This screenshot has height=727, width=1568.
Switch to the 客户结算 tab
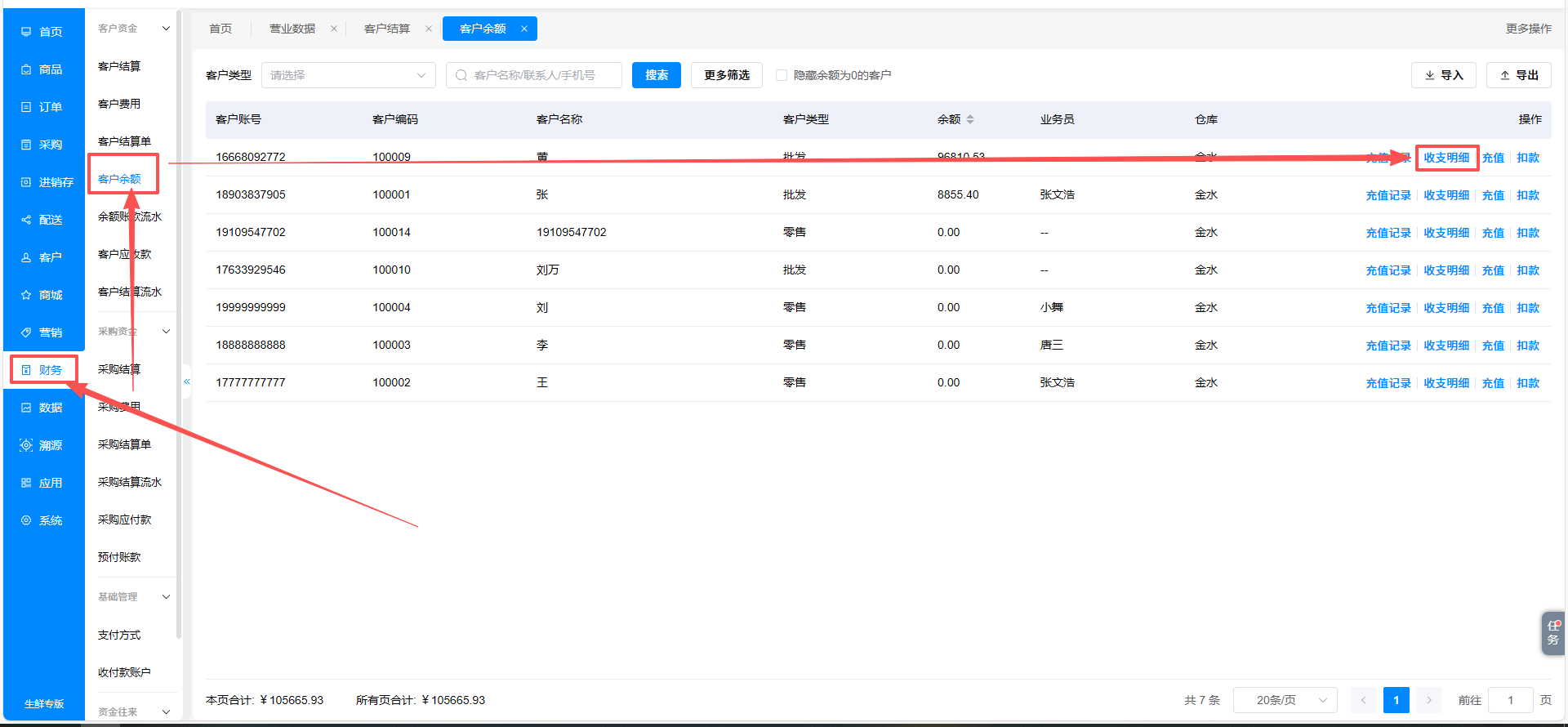(387, 29)
